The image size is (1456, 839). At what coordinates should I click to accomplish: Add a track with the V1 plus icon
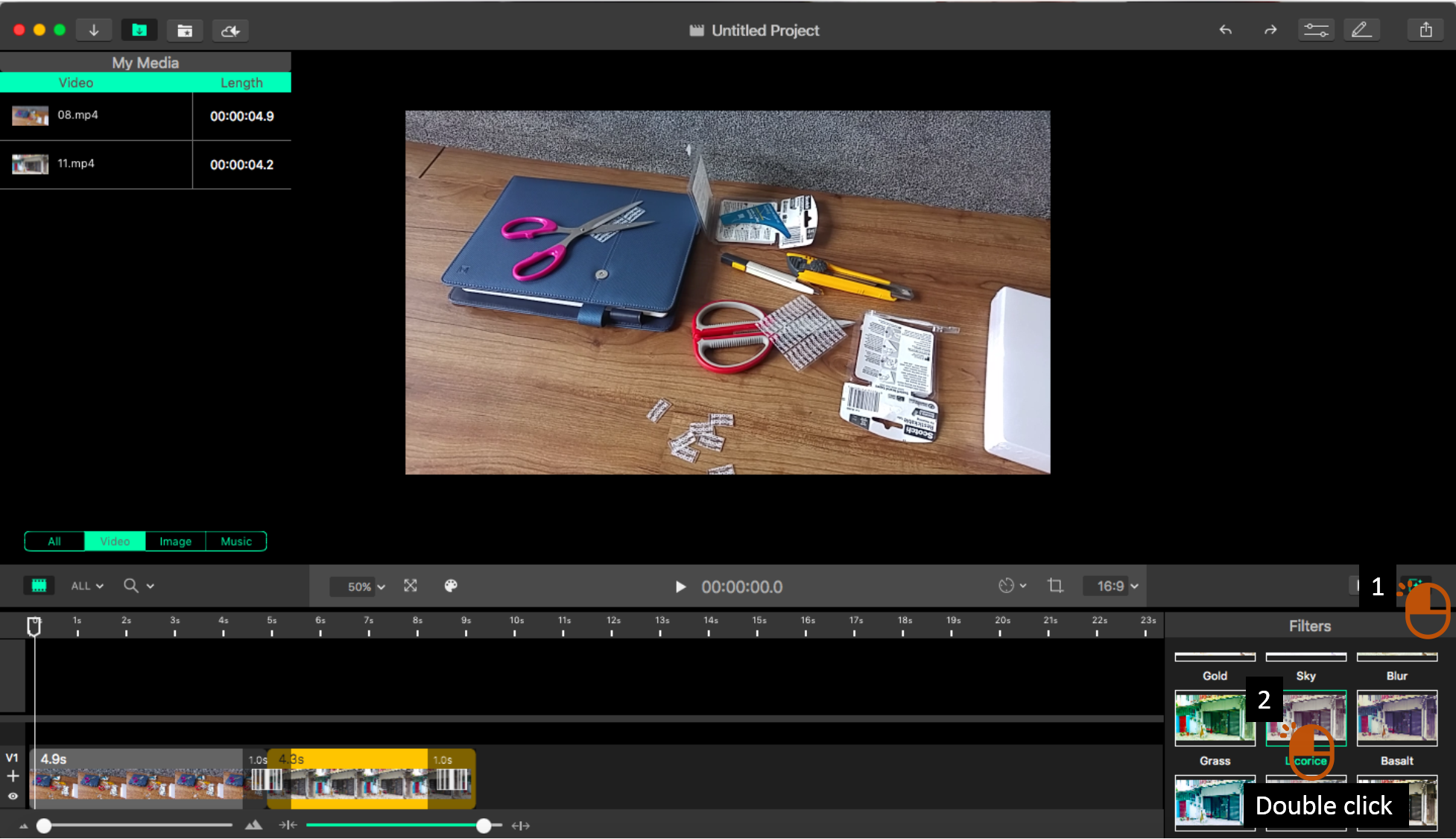[x=13, y=776]
